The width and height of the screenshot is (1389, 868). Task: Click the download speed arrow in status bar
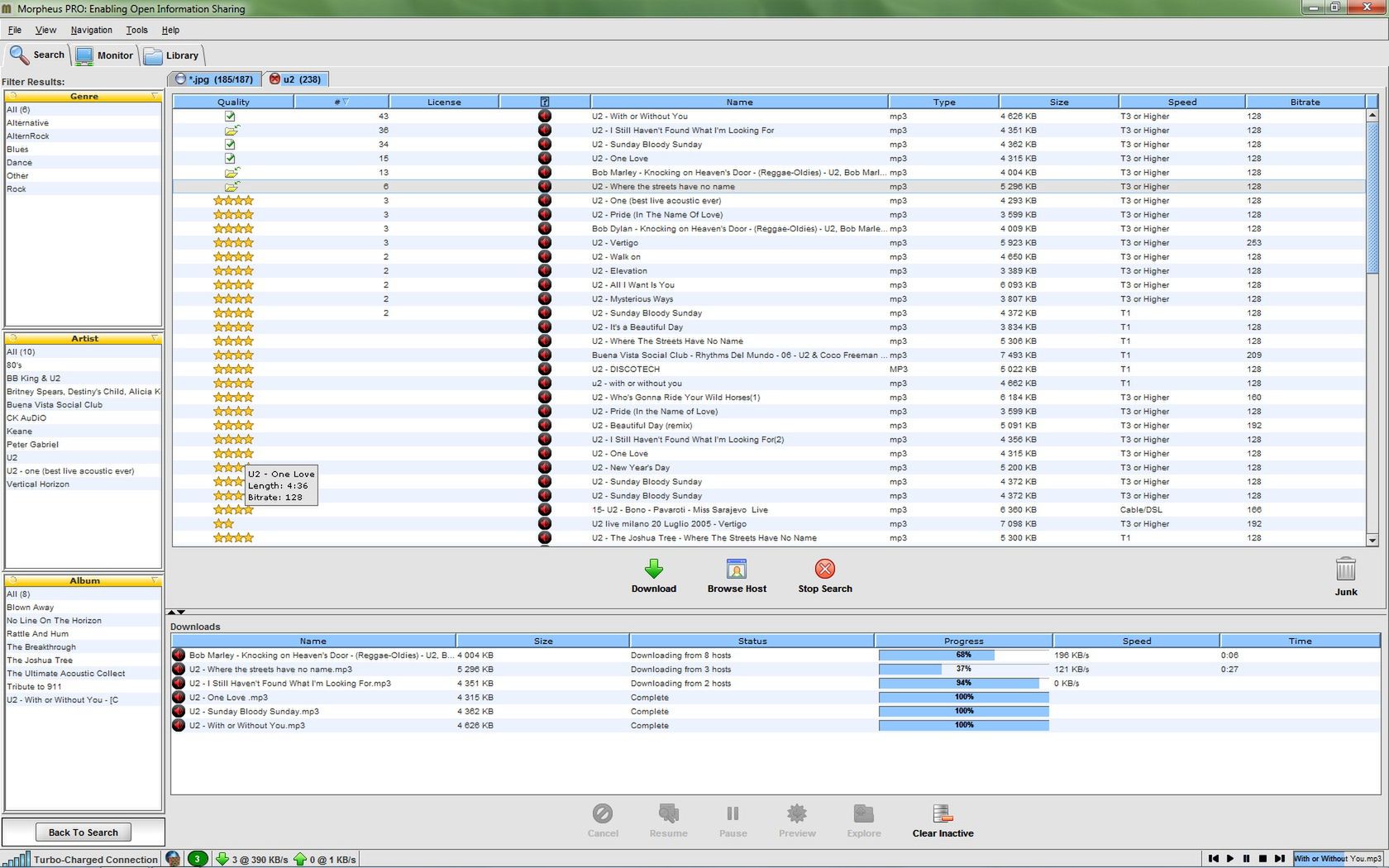point(222,859)
